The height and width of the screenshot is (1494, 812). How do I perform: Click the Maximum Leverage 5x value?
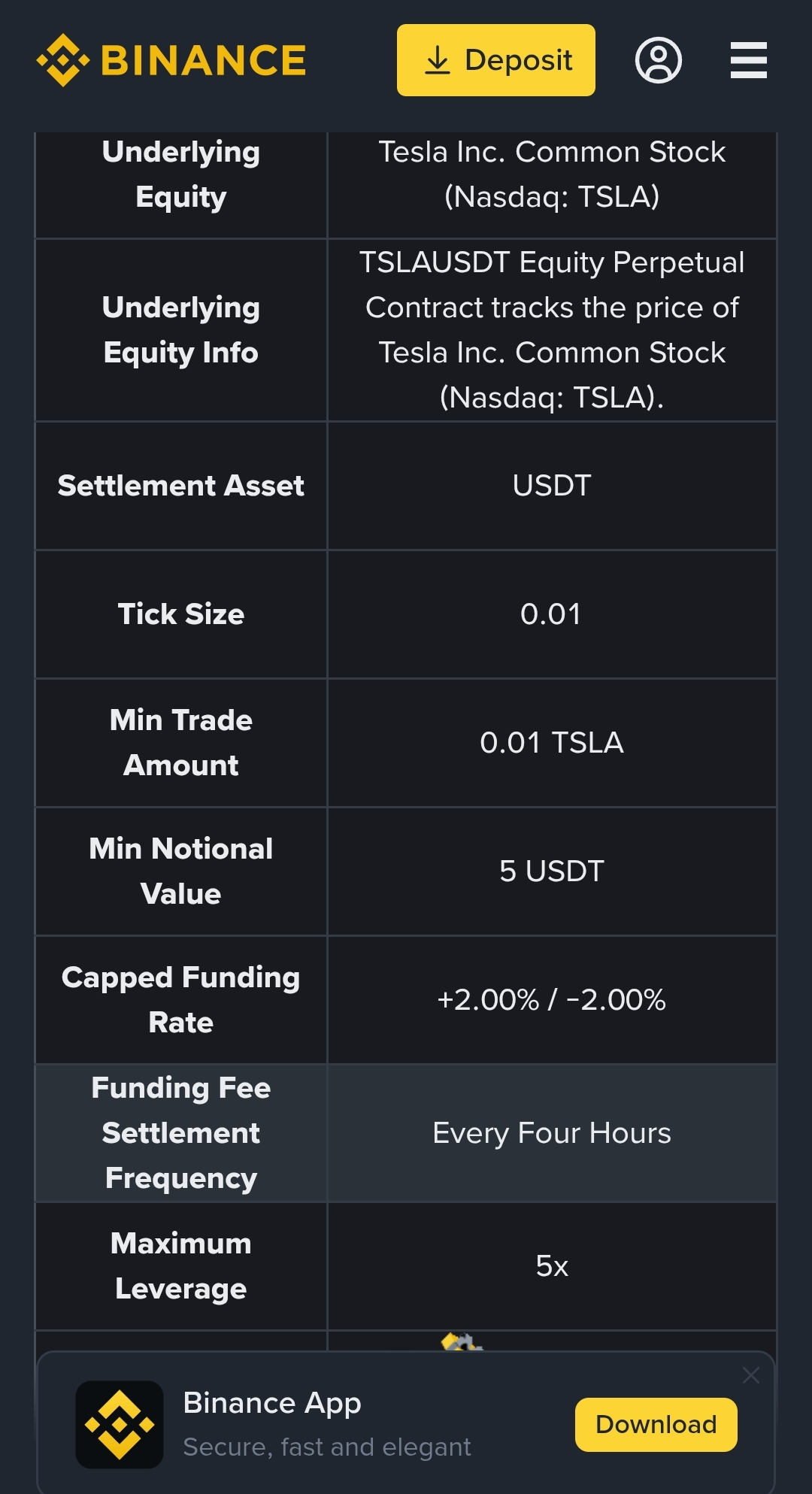click(x=551, y=1266)
